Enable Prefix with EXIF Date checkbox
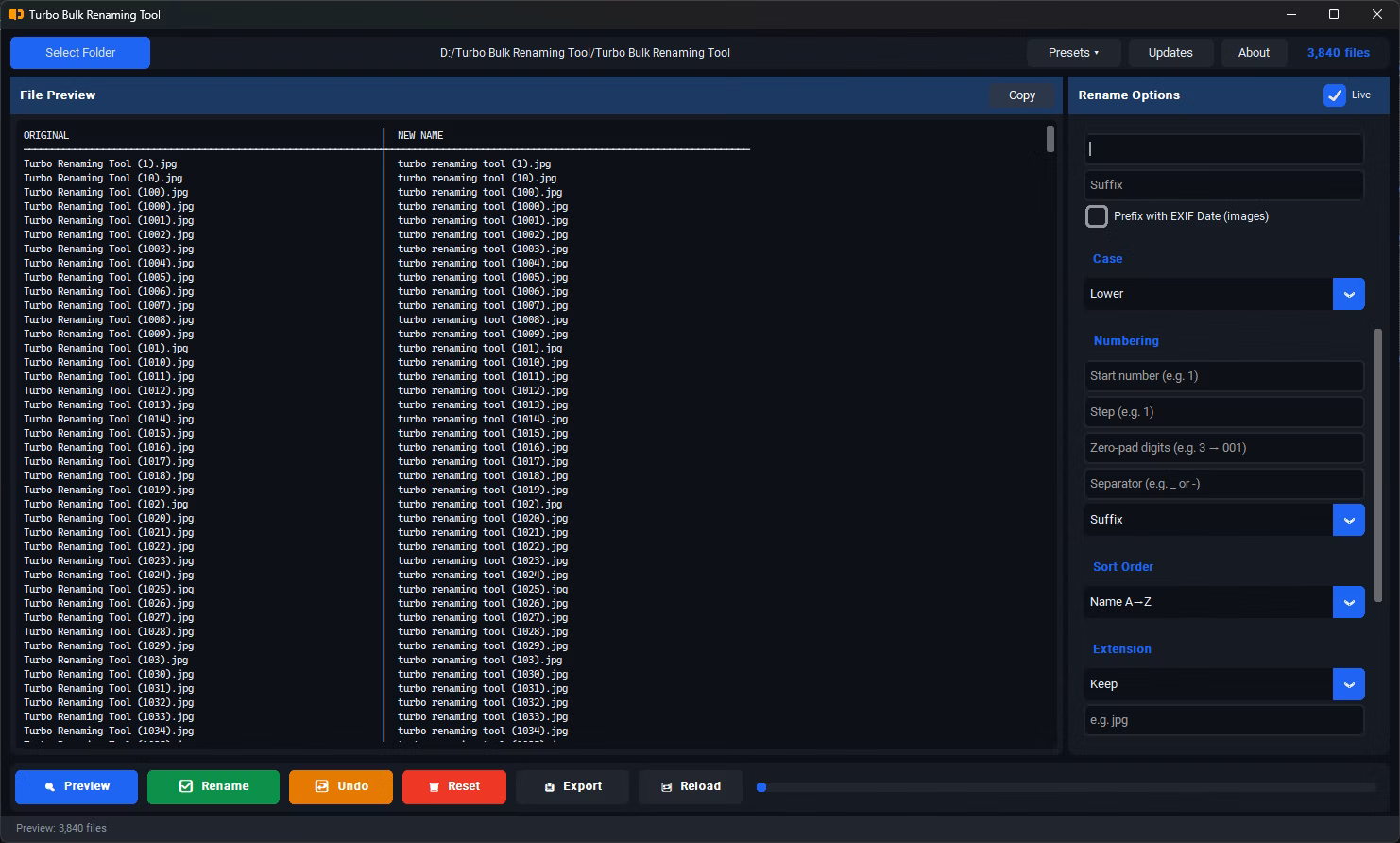 (1096, 216)
